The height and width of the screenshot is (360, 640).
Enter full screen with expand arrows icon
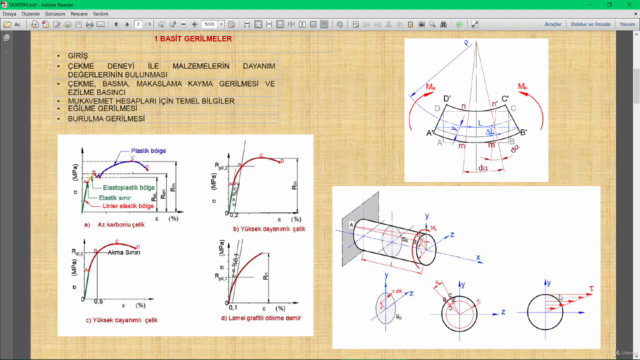tap(475, 24)
